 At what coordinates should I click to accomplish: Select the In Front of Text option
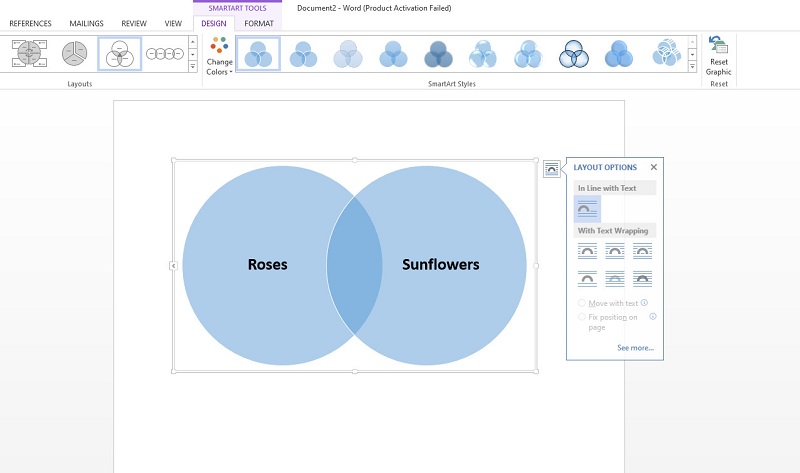pos(643,278)
